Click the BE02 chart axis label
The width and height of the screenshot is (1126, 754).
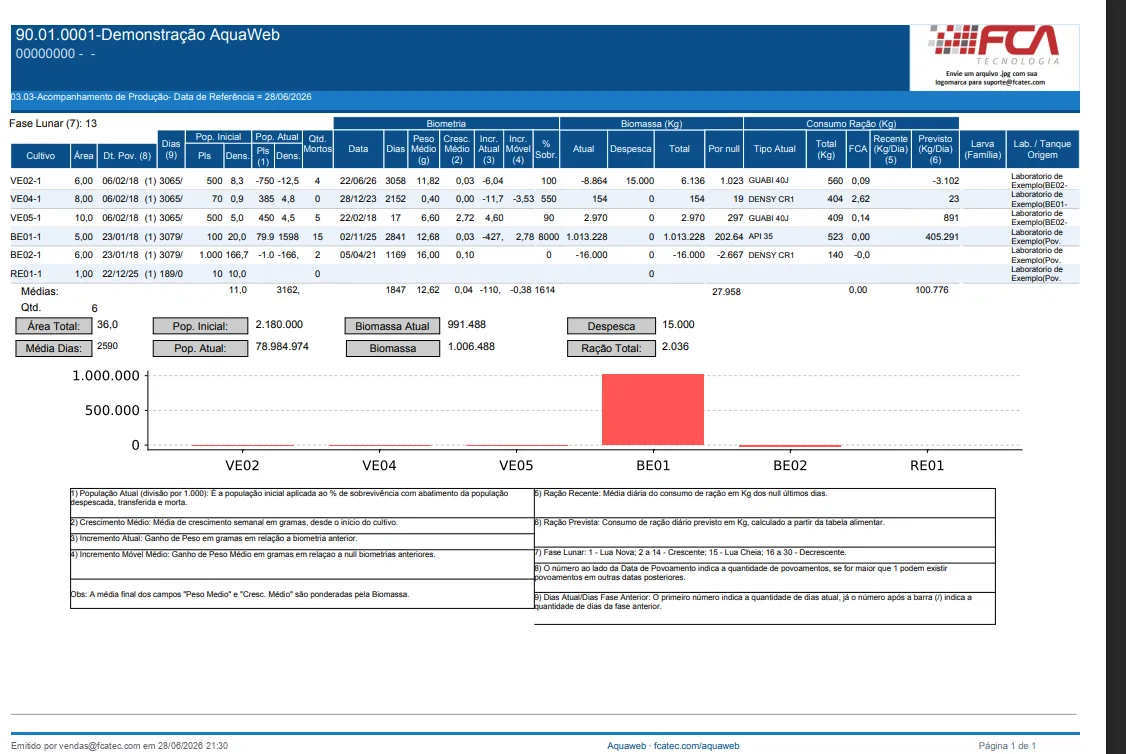790,465
